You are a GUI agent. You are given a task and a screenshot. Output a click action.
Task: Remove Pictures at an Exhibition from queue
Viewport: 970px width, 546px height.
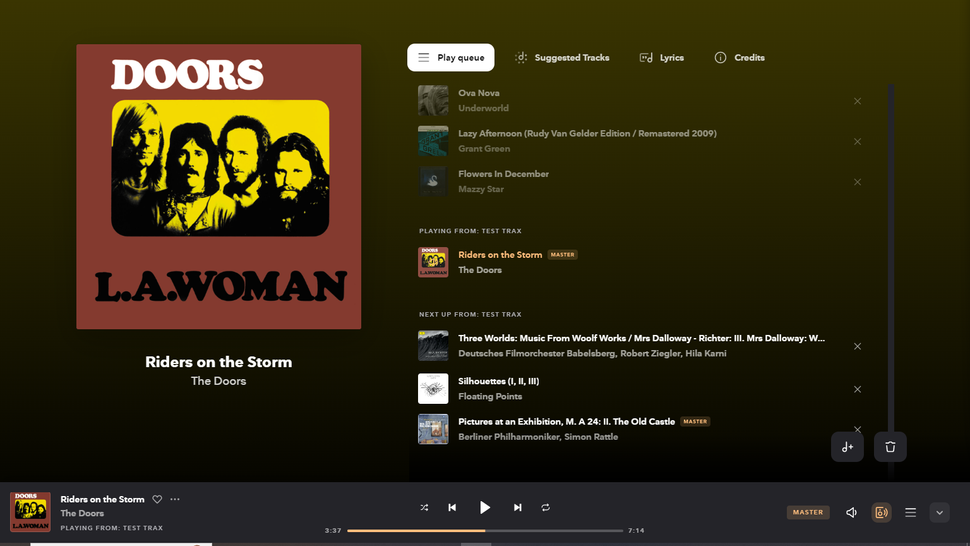point(857,429)
